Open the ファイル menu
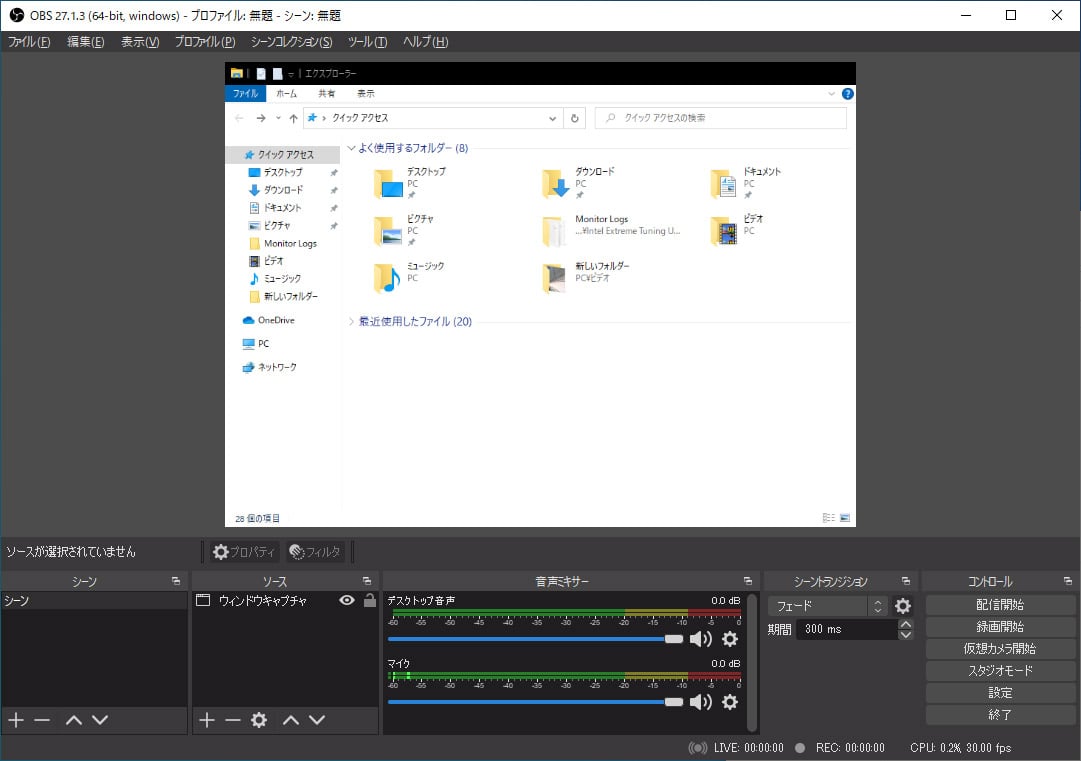The height and width of the screenshot is (761, 1081). tap(29, 42)
